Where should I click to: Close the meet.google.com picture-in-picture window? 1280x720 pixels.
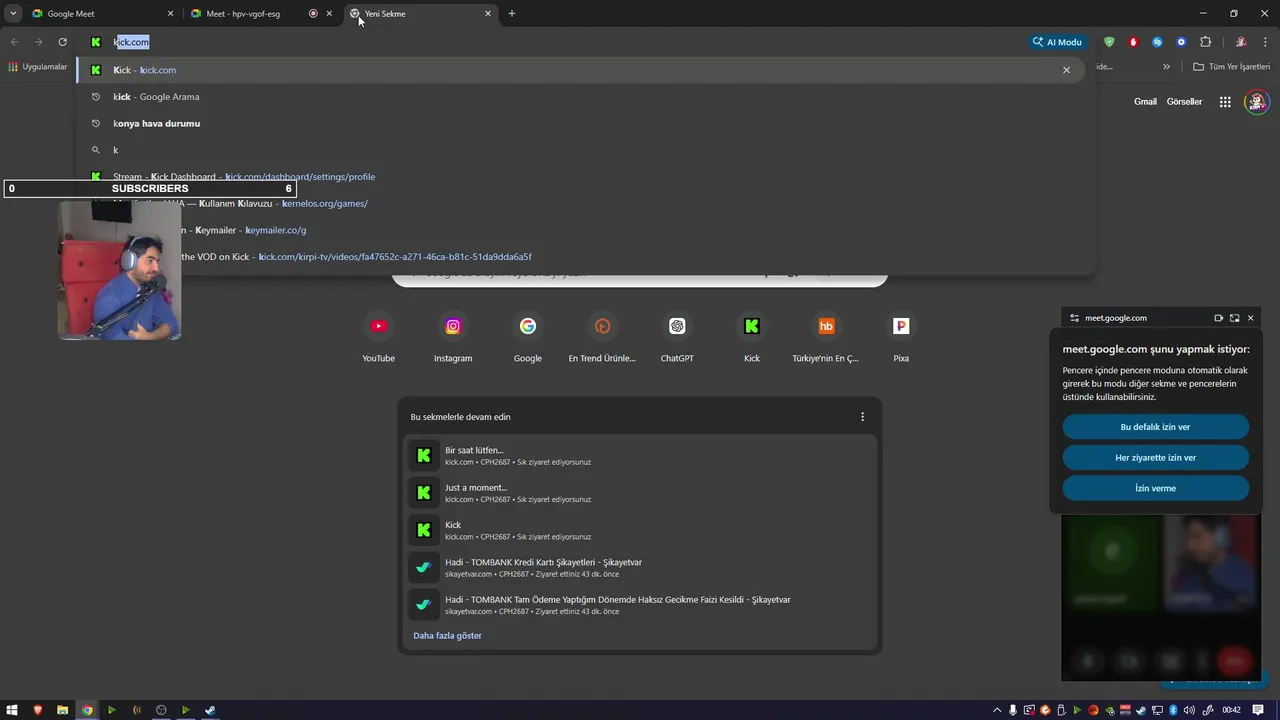click(1250, 318)
